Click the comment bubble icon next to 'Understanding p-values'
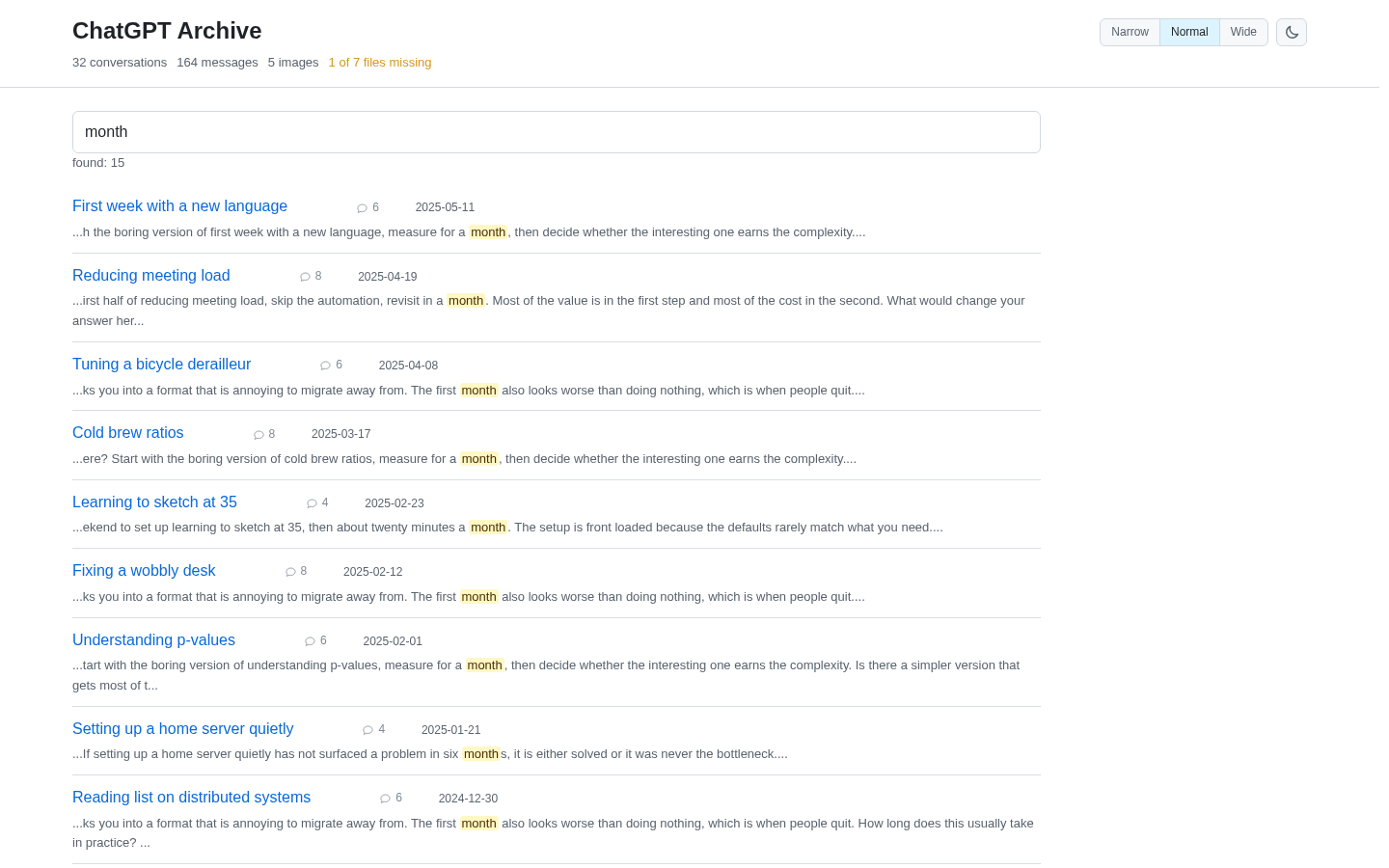 (x=310, y=641)
